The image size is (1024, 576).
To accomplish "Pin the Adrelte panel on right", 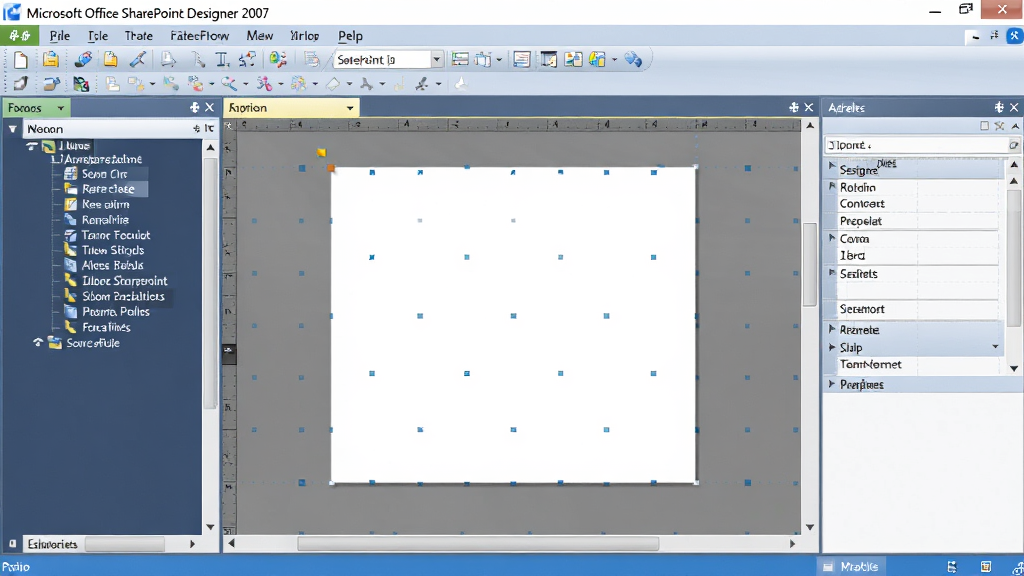I will pos(999,107).
